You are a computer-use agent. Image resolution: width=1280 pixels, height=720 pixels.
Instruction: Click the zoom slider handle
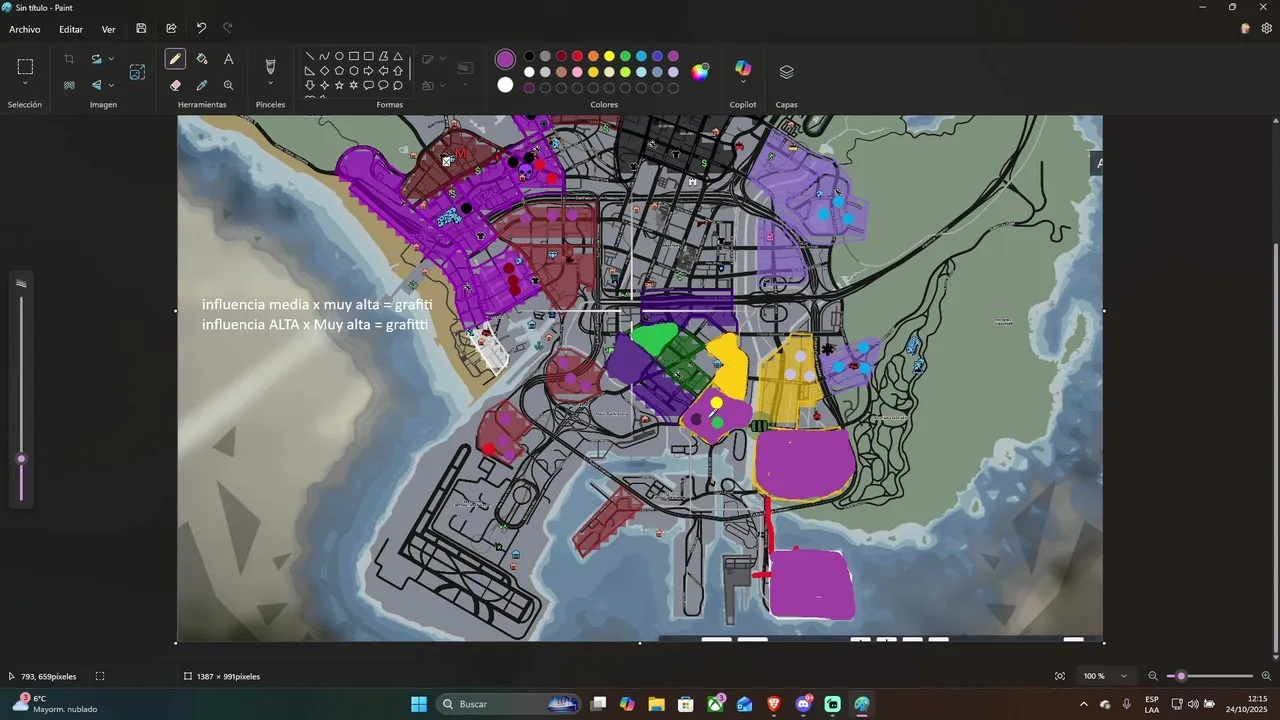pyautogui.click(x=1181, y=676)
